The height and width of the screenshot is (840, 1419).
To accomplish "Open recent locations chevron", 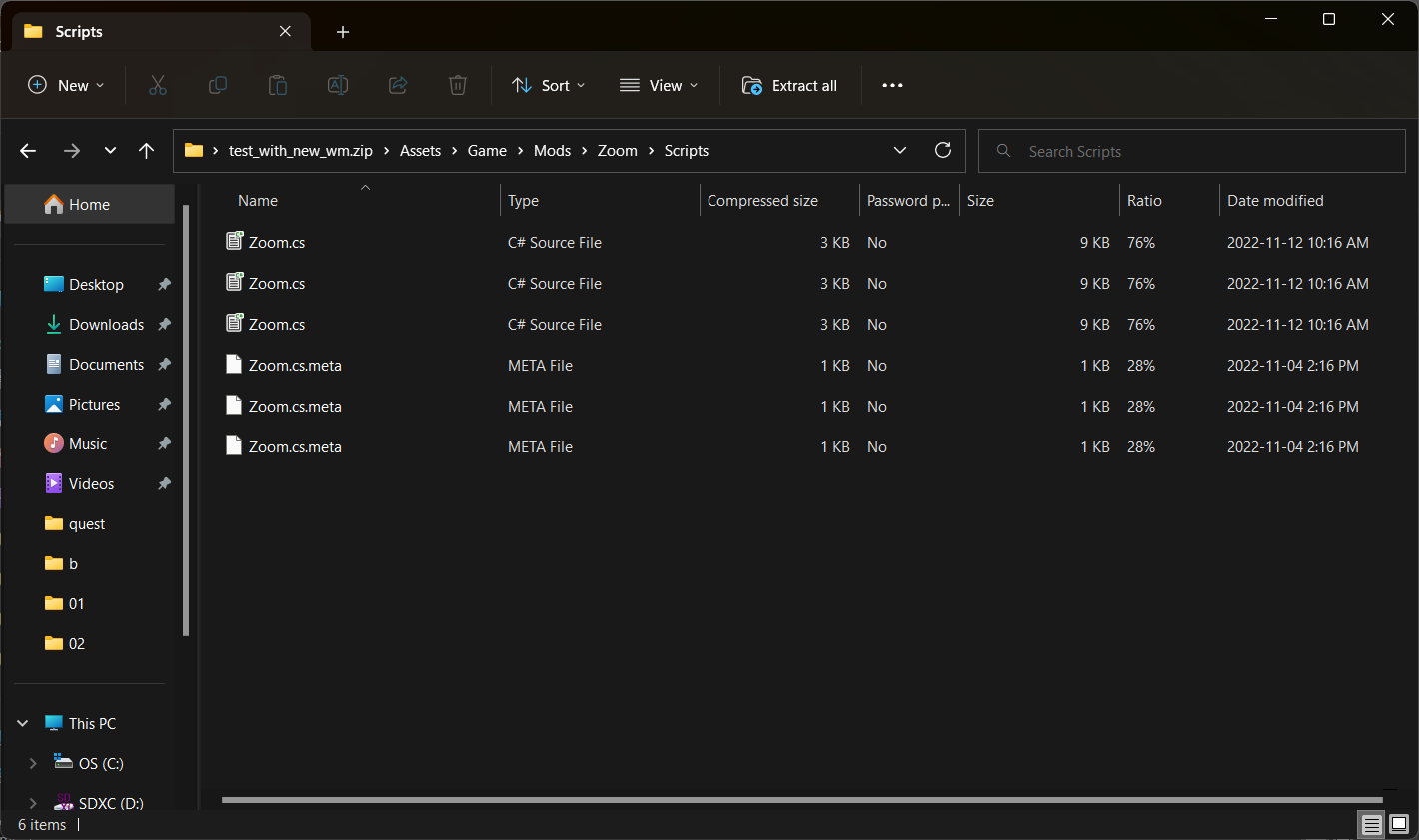I will coord(110,151).
